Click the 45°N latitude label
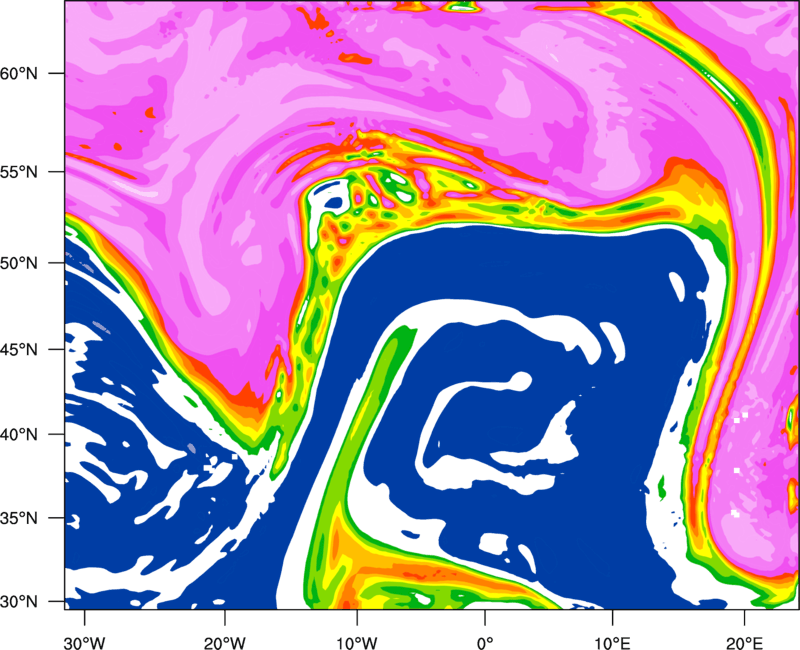The height and width of the screenshot is (650, 800). pyautogui.click(x=19, y=349)
